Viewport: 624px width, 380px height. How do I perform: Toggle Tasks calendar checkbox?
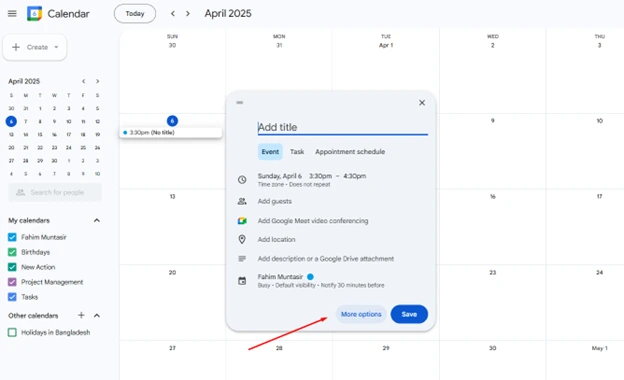(x=12, y=297)
